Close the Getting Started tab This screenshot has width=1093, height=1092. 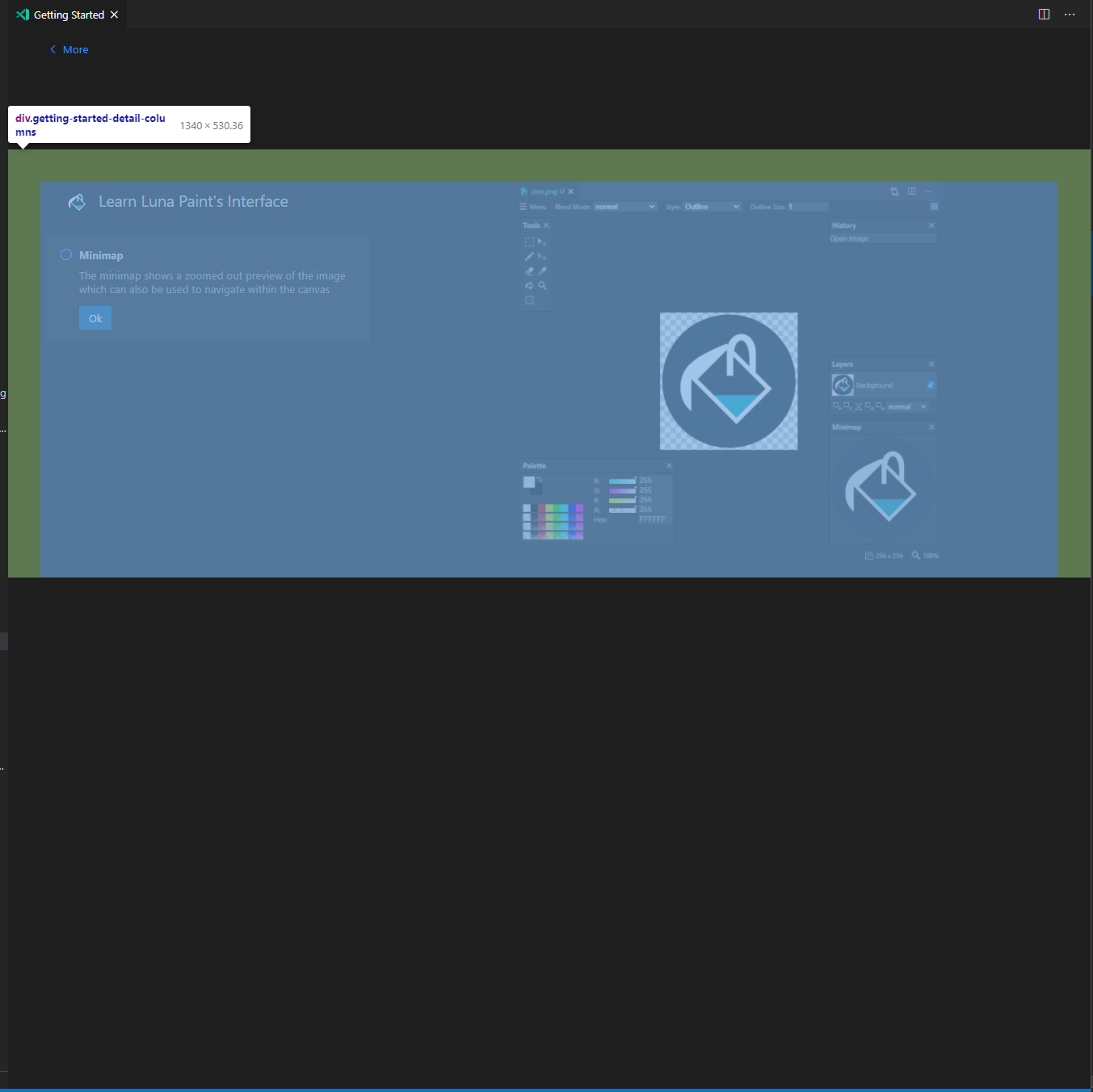click(114, 15)
